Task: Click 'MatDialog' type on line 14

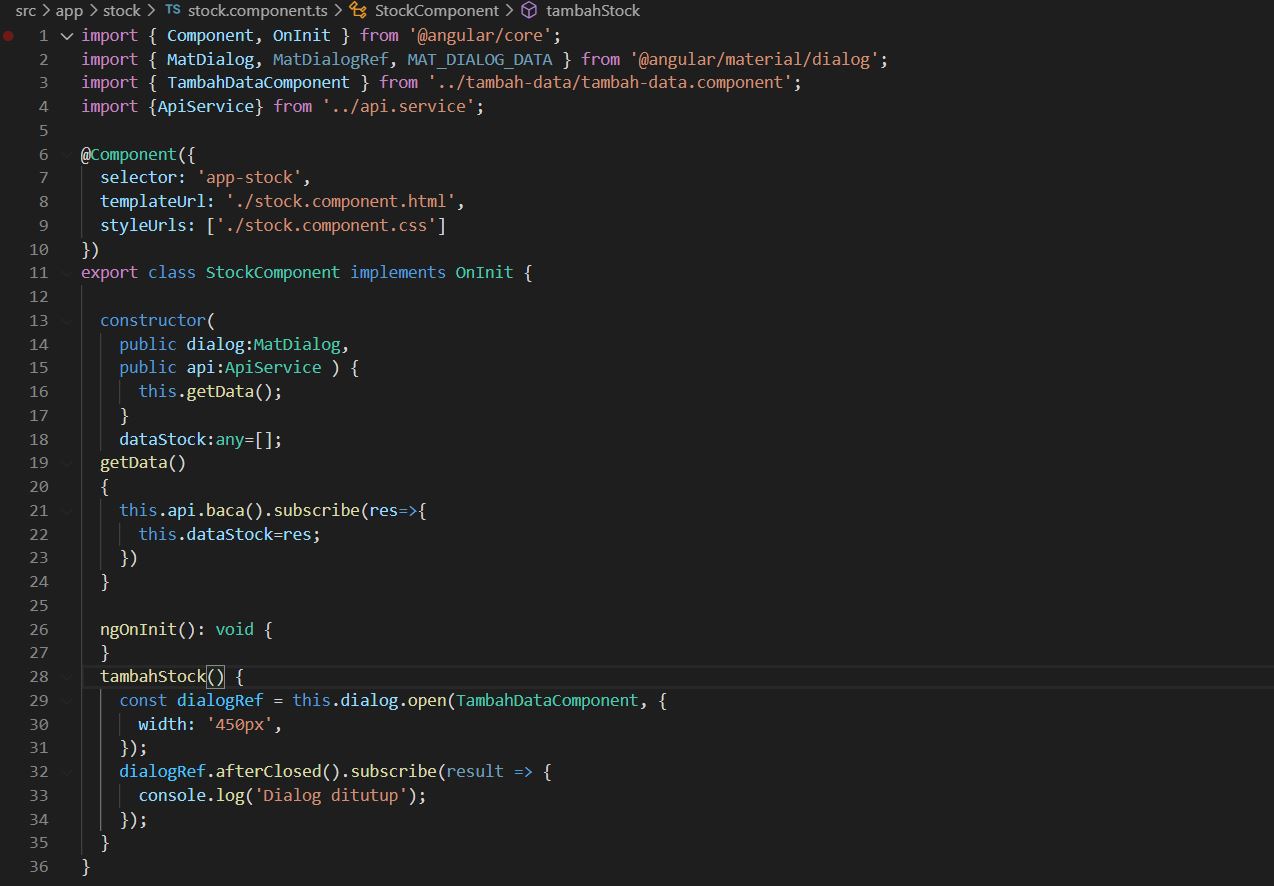Action: coord(297,344)
